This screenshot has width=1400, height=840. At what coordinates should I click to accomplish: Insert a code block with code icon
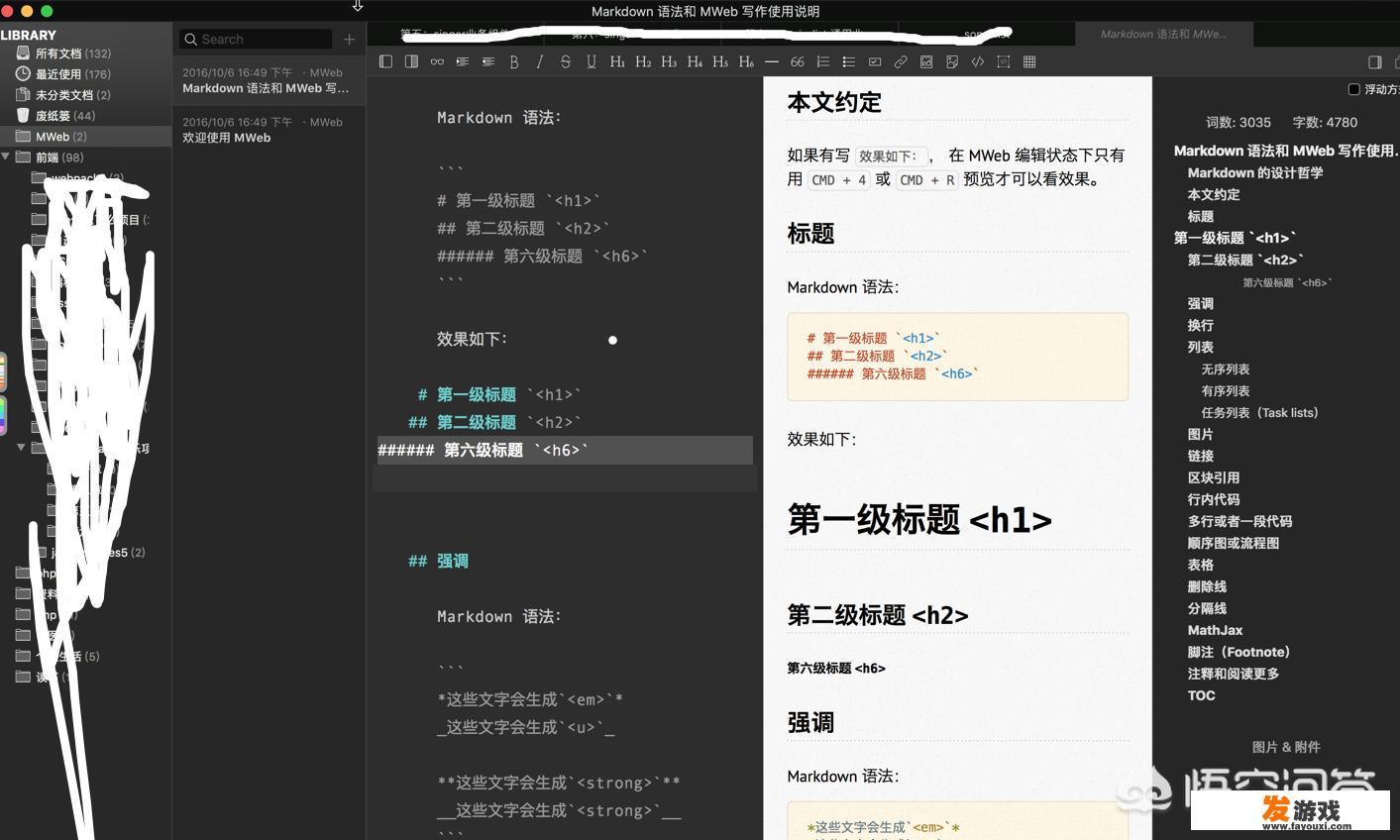pyautogui.click(x=978, y=61)
